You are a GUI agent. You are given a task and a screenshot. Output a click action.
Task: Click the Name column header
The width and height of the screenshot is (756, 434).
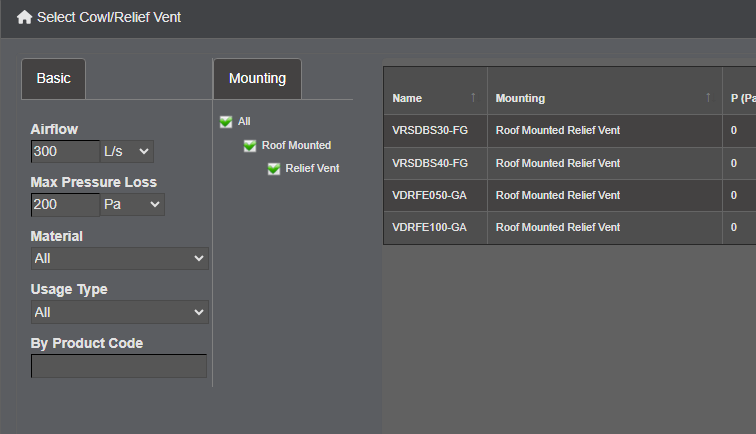(x=435, y=91)
